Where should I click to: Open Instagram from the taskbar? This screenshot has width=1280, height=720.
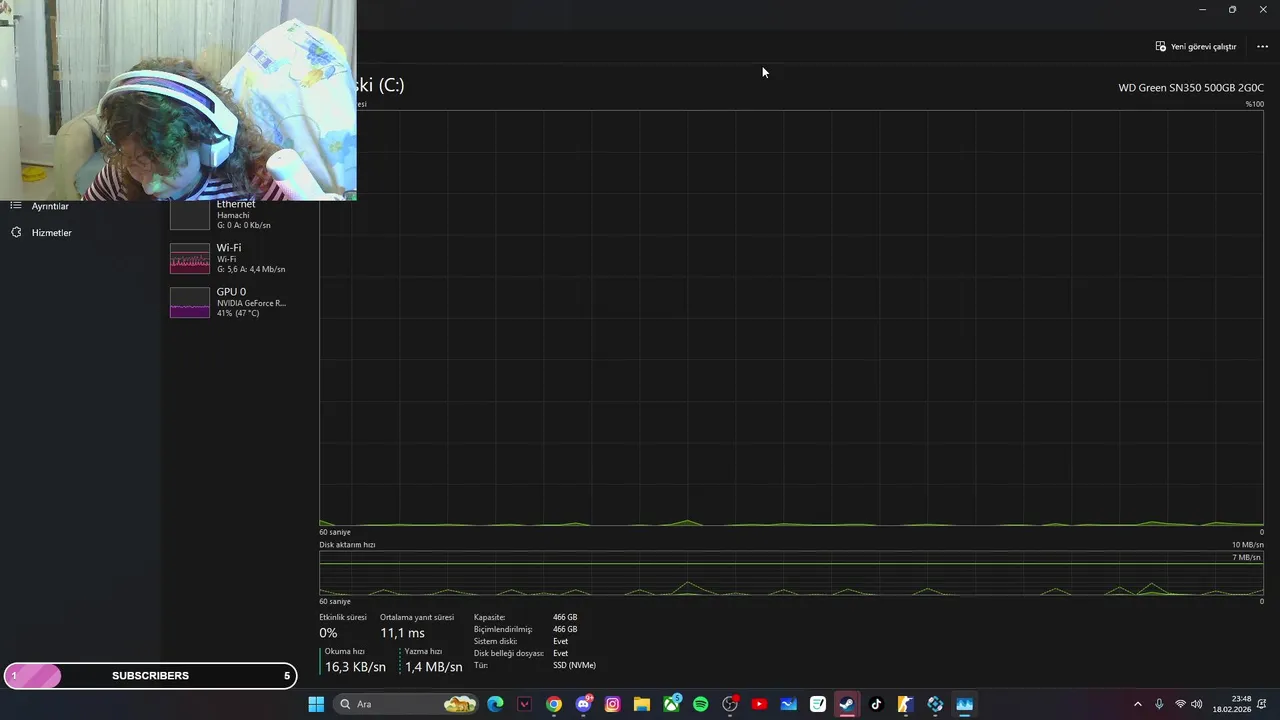tap(612, 704)
